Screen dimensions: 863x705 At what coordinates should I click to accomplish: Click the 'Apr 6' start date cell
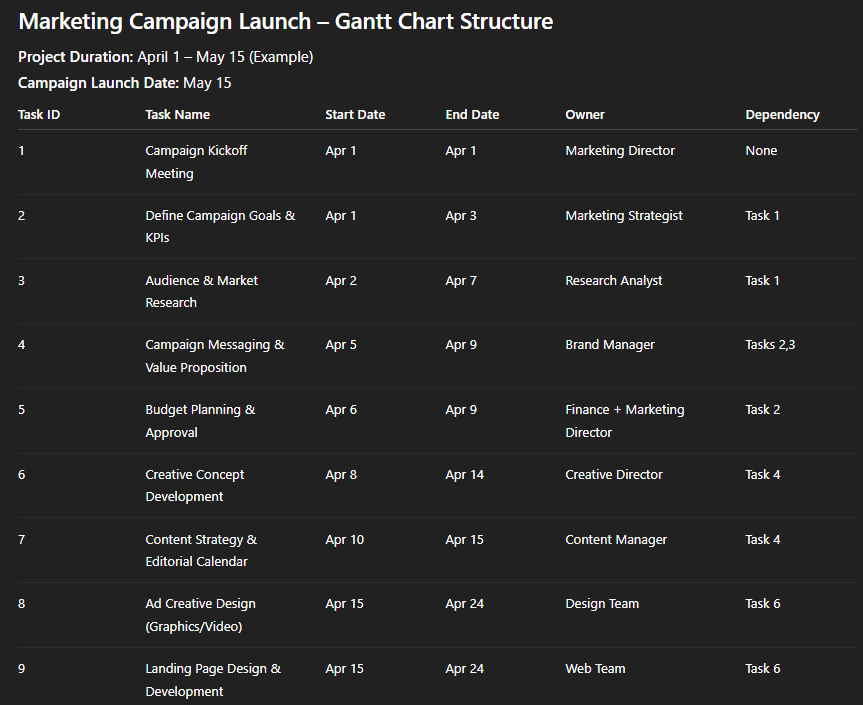[341, 410]
